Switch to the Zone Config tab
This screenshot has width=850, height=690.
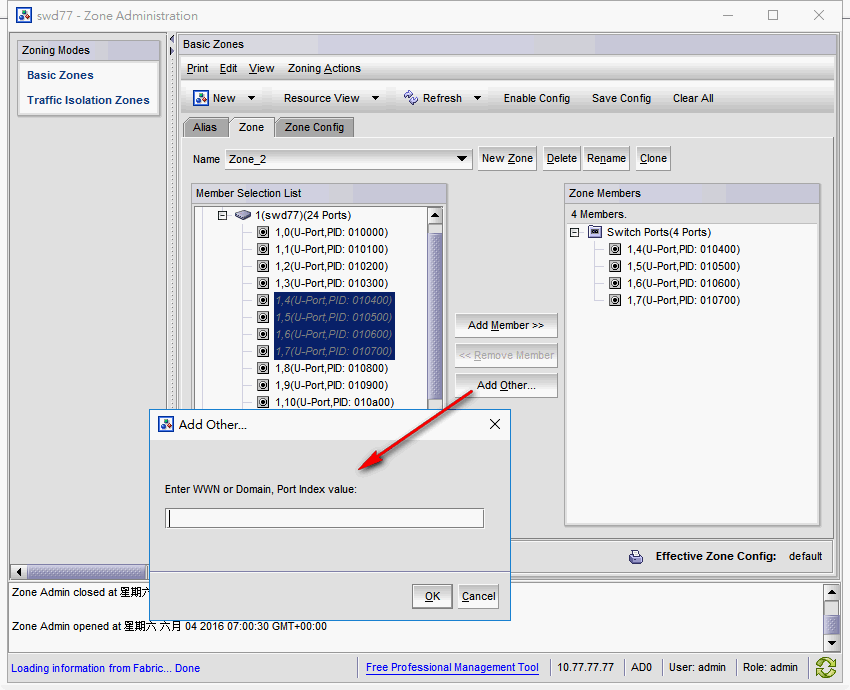(x=314, y=127)
